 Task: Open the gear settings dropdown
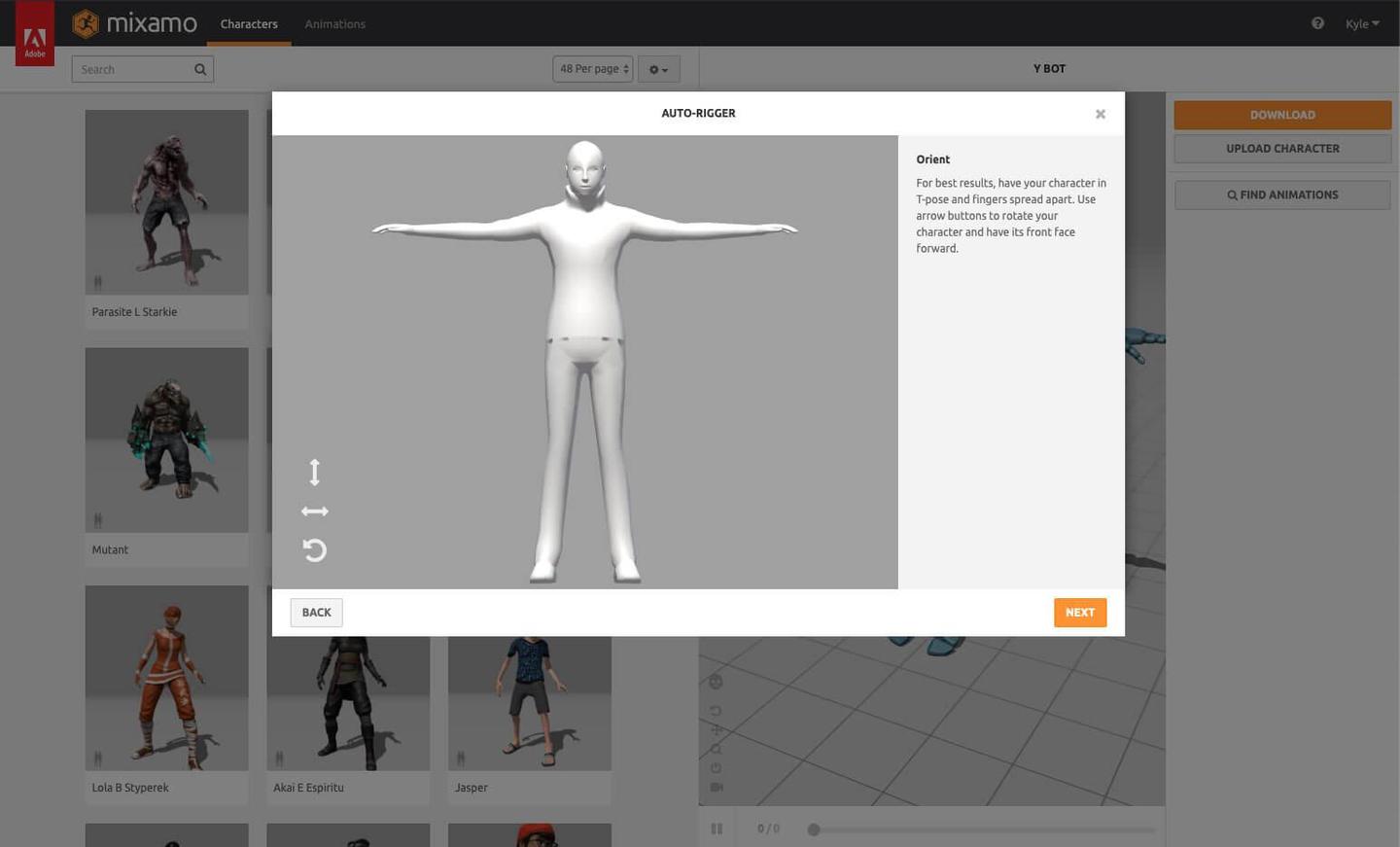coord(657,68)
